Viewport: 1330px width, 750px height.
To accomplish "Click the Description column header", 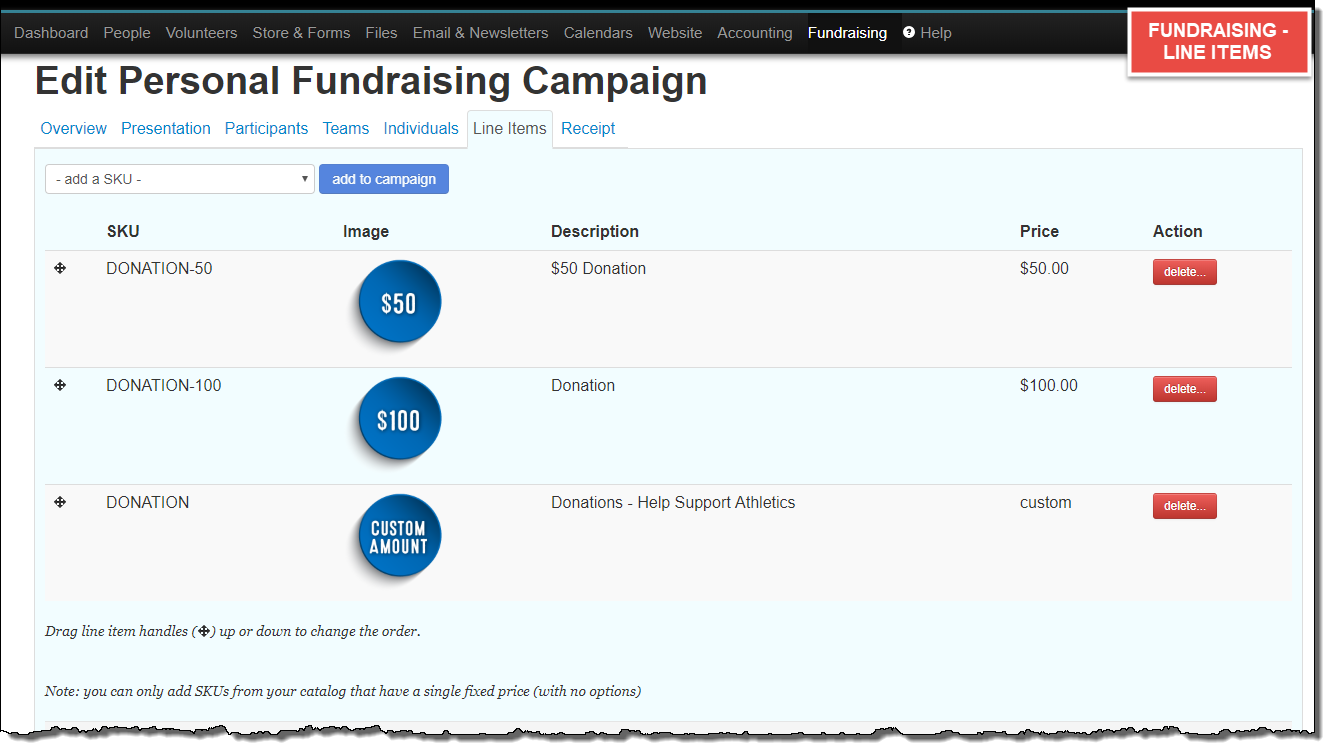I will (x=595, y=231).
